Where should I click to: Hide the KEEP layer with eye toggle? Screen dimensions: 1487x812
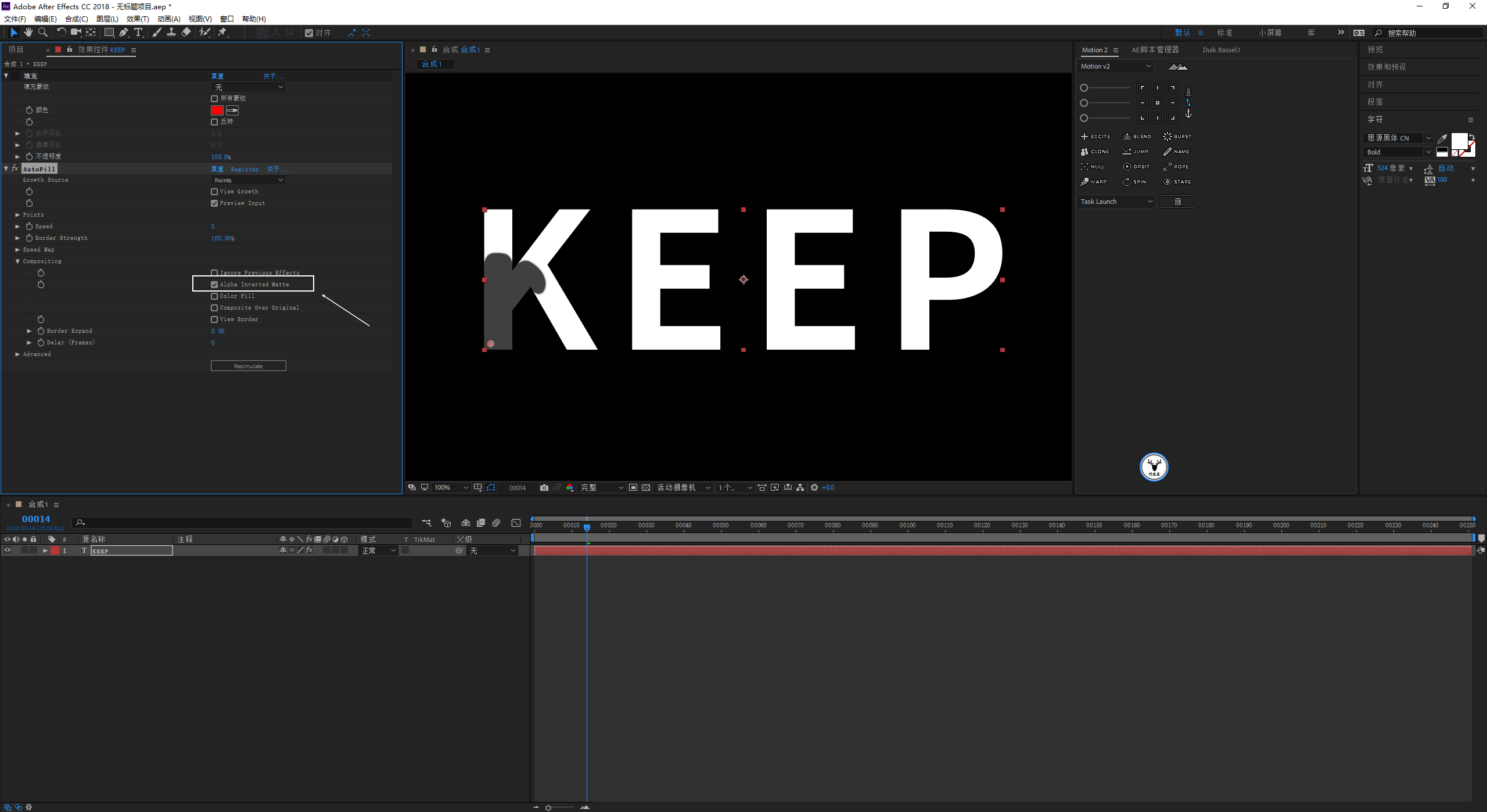pos(8,551)
